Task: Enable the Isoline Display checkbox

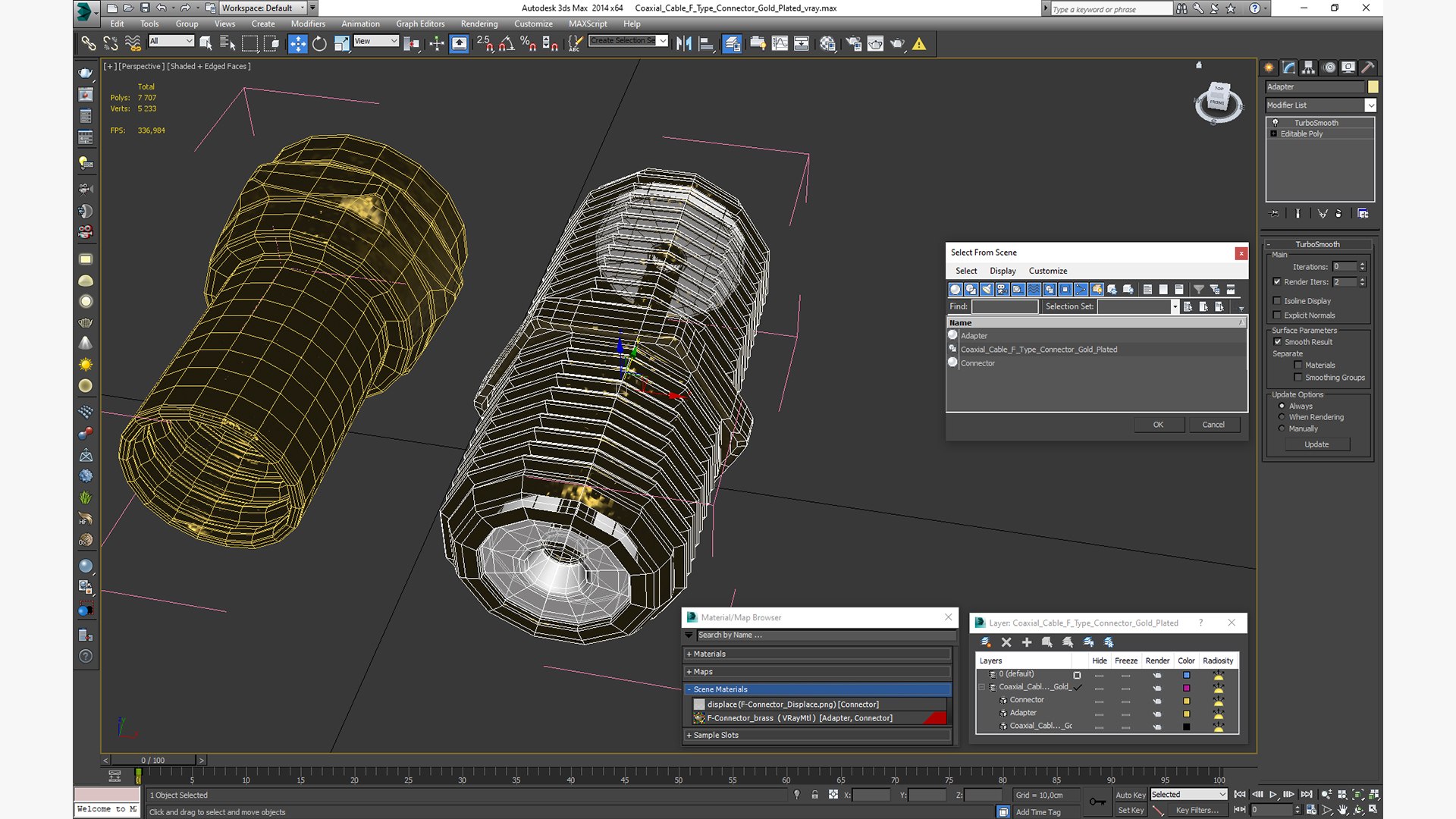Action: (x=1277, y=301)
